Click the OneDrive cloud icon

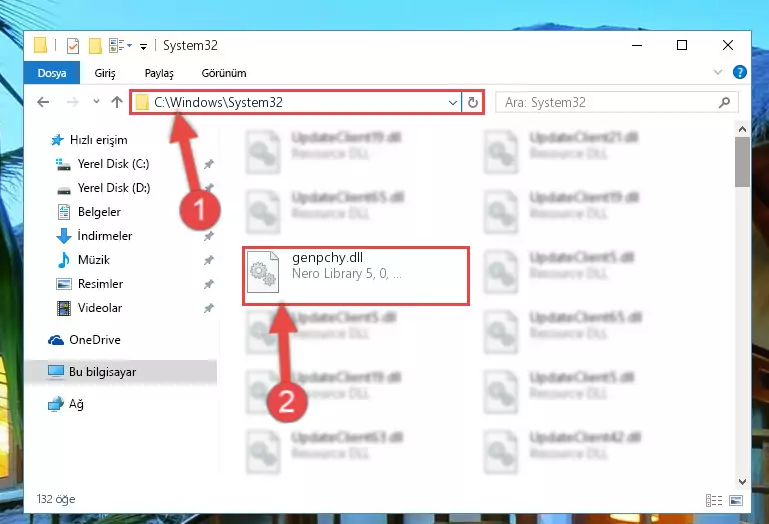55,340
